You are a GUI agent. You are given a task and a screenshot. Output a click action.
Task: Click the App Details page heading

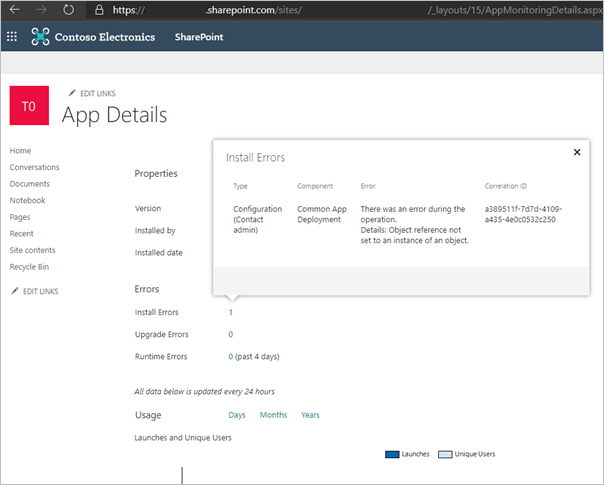pos(114,115)
